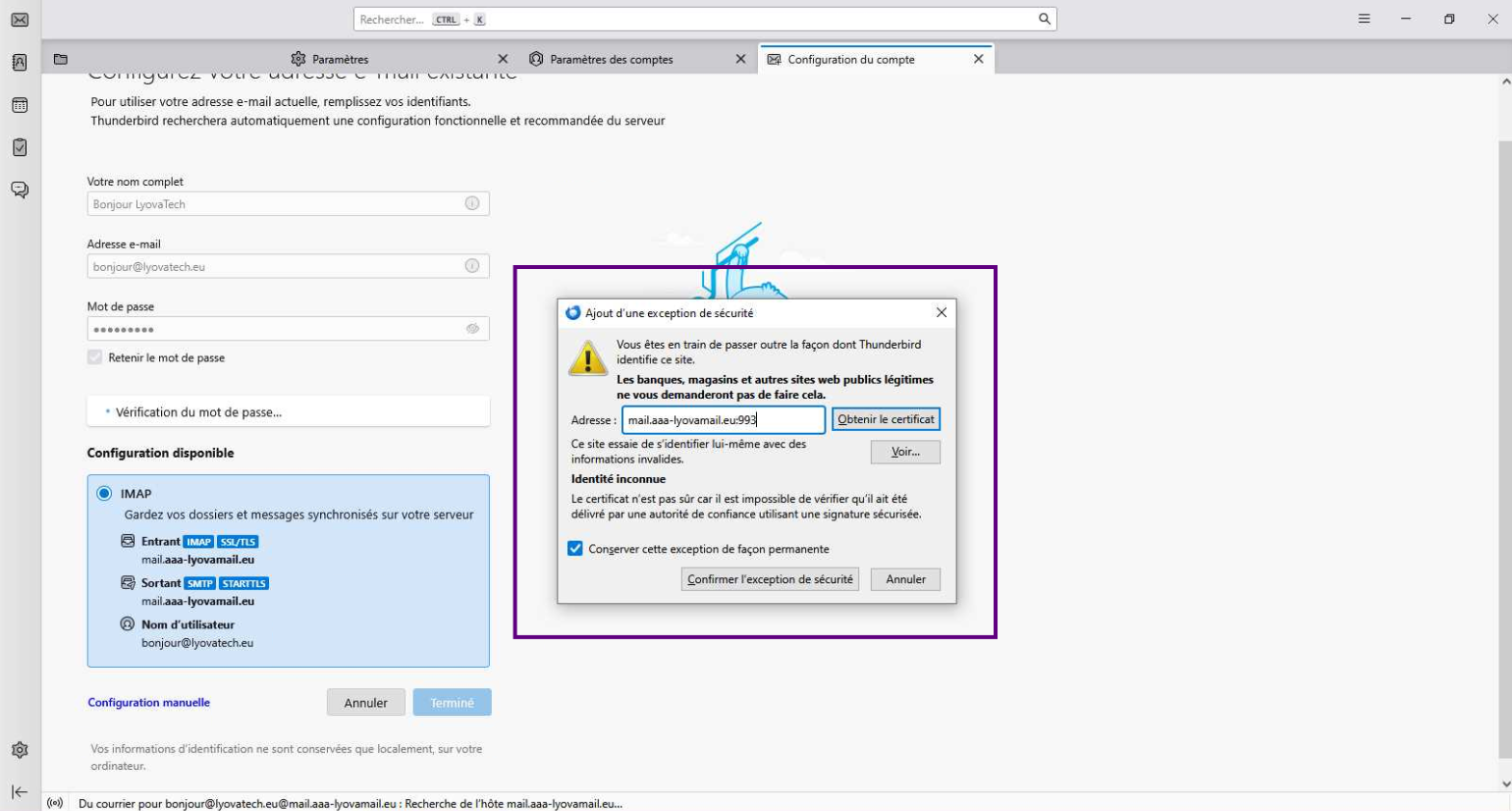Click the Terminé button

tap(452, 703)
